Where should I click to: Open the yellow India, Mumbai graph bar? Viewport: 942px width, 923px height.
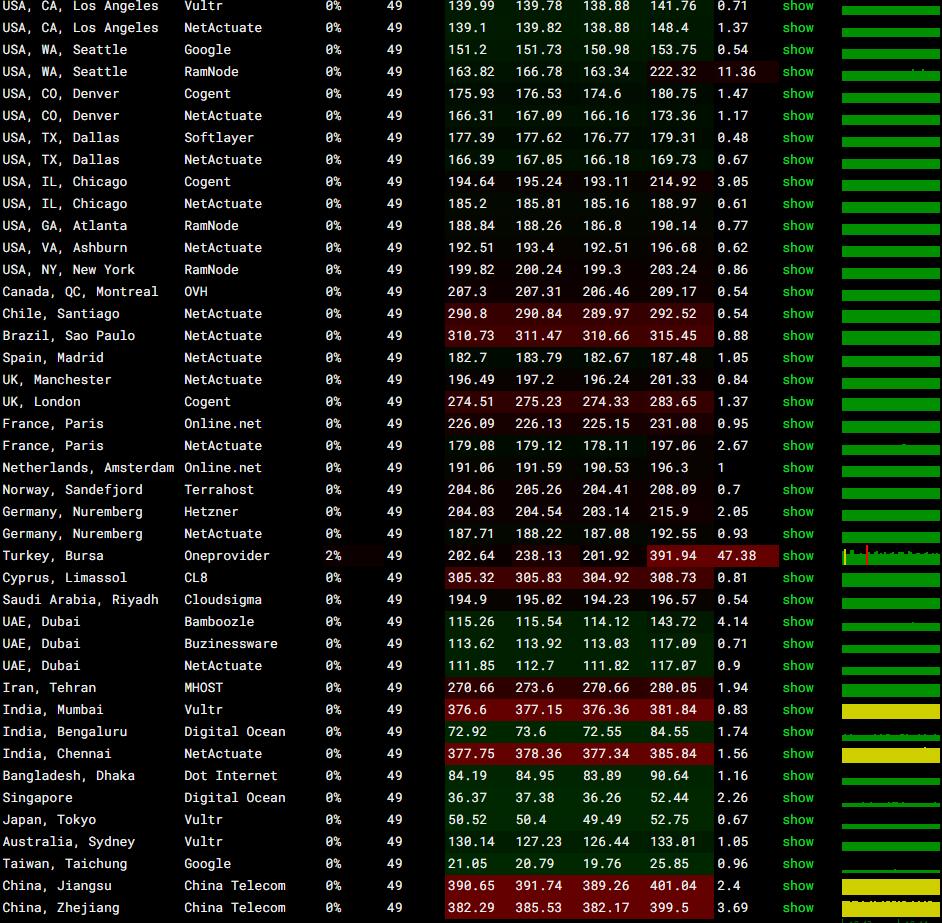point(892,711)
